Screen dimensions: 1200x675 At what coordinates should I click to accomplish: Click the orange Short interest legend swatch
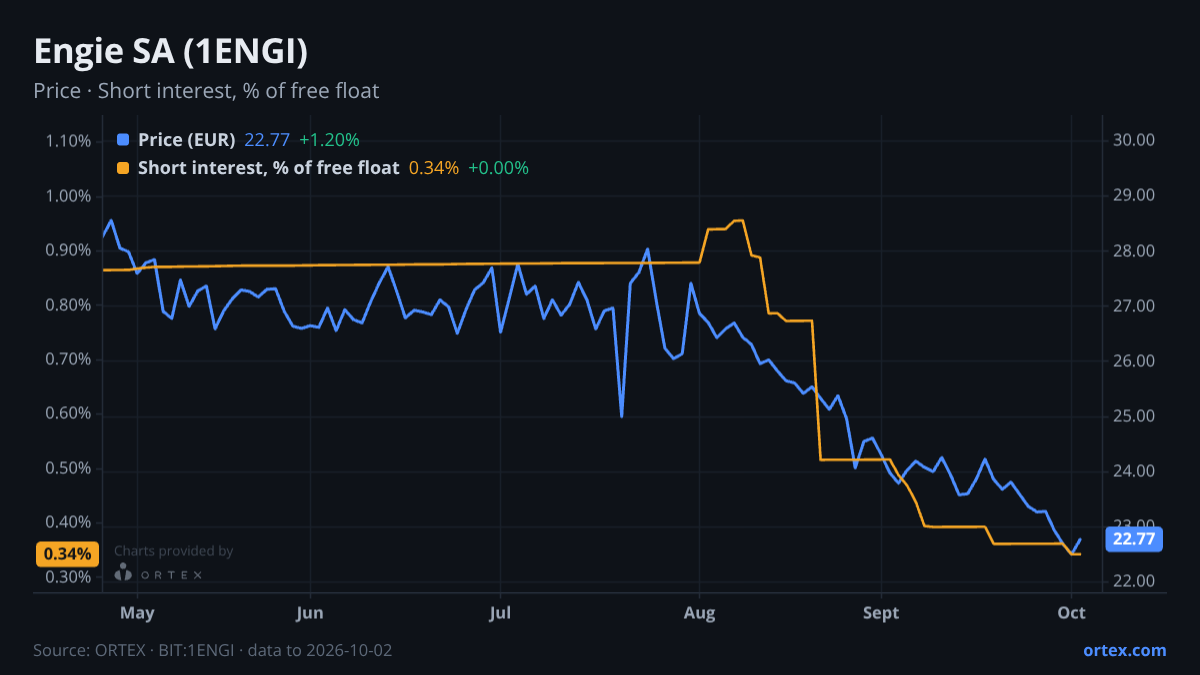coord(123,168)
